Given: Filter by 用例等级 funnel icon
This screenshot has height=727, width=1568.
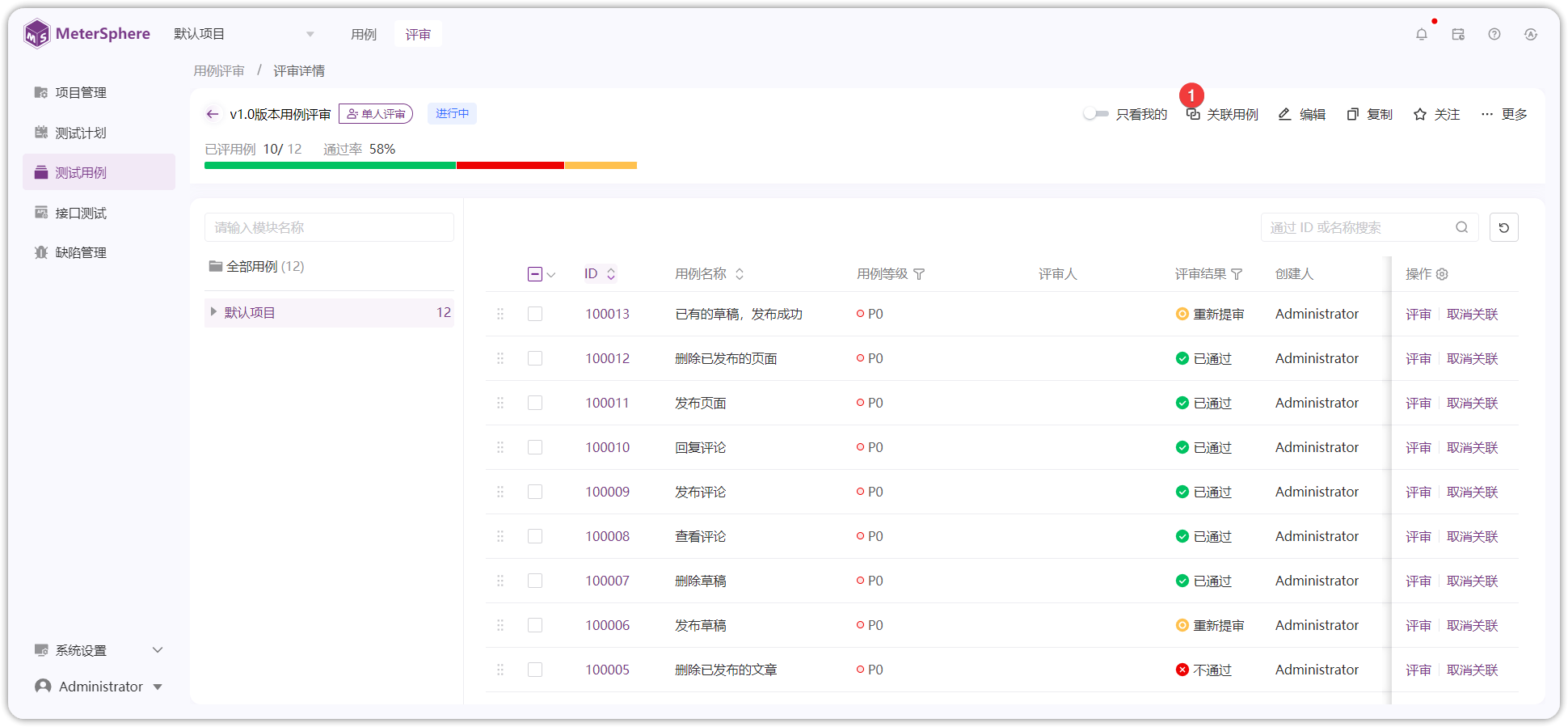Looking at the screenshot, I should click(x=919, y=274).
